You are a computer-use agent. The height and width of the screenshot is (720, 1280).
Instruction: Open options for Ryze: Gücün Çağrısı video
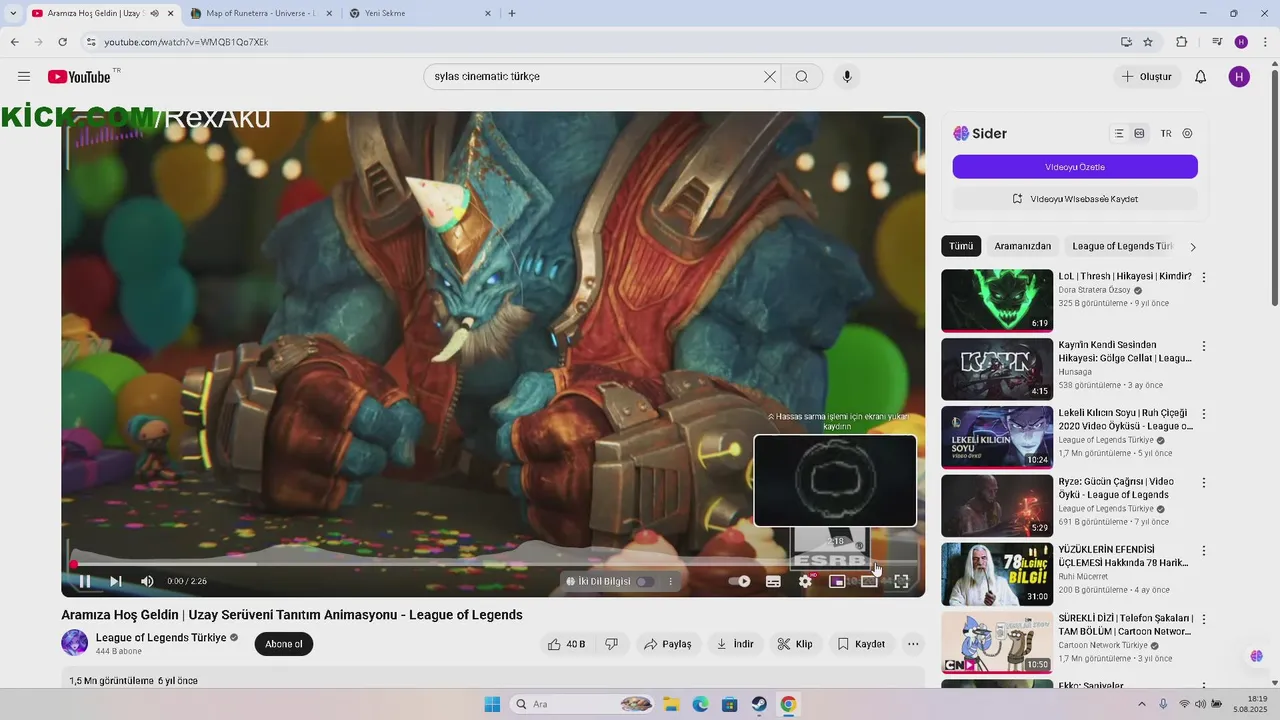(x=1204, y=482)
